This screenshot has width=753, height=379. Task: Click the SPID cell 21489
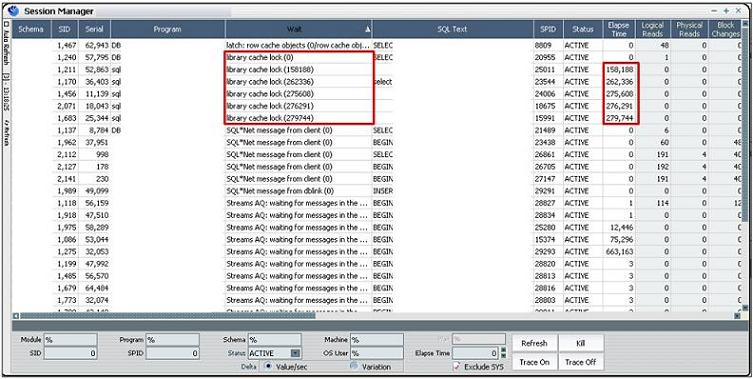click(545, 130)
